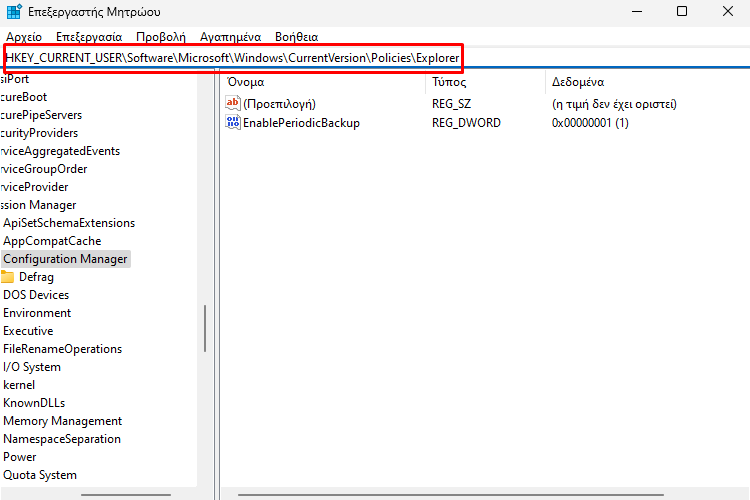
Task: Select the cut-off 'curePipeServers' tree key
Action: 41,115
